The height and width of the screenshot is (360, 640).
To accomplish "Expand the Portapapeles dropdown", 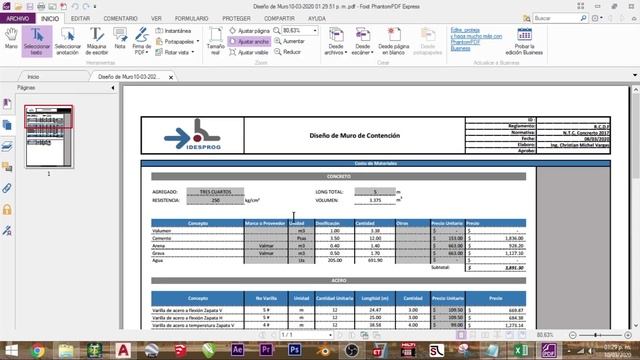I will pos(198,41).
